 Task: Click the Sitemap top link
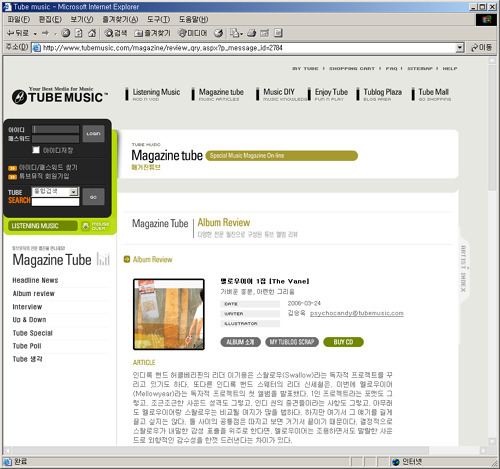point(420,68)
